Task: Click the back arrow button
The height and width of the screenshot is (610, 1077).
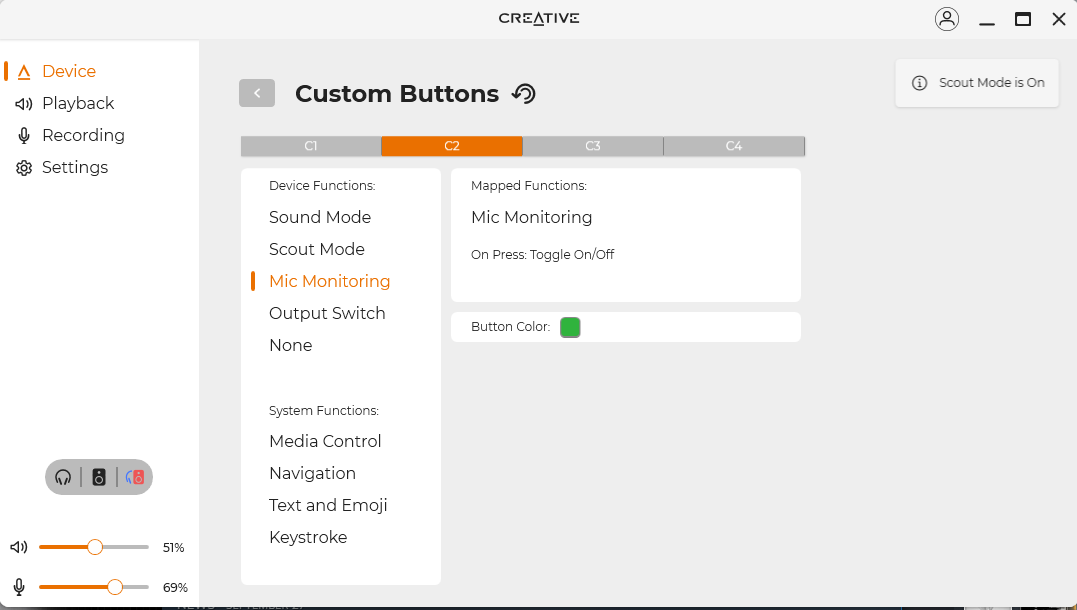Action: 257,93
